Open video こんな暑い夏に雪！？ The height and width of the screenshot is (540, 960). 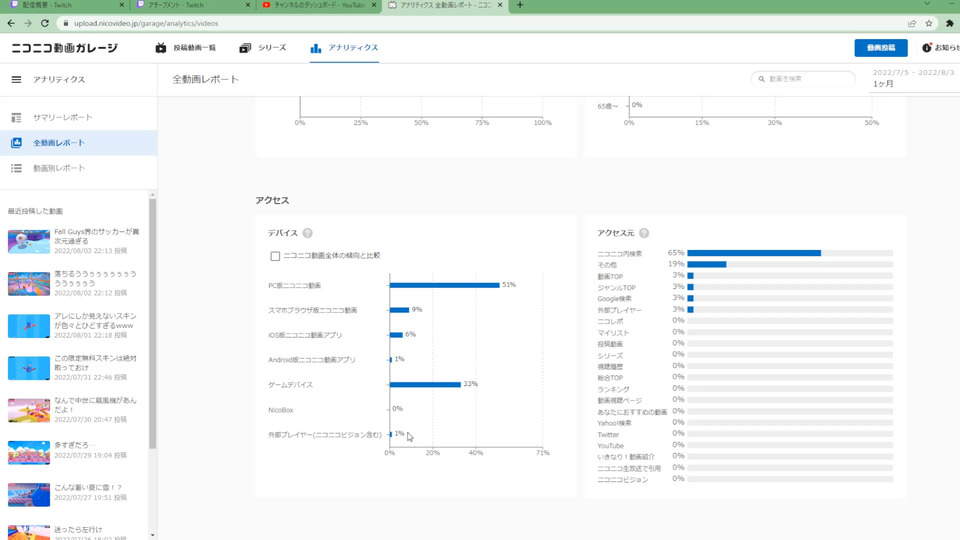click(x=88, y=487)
